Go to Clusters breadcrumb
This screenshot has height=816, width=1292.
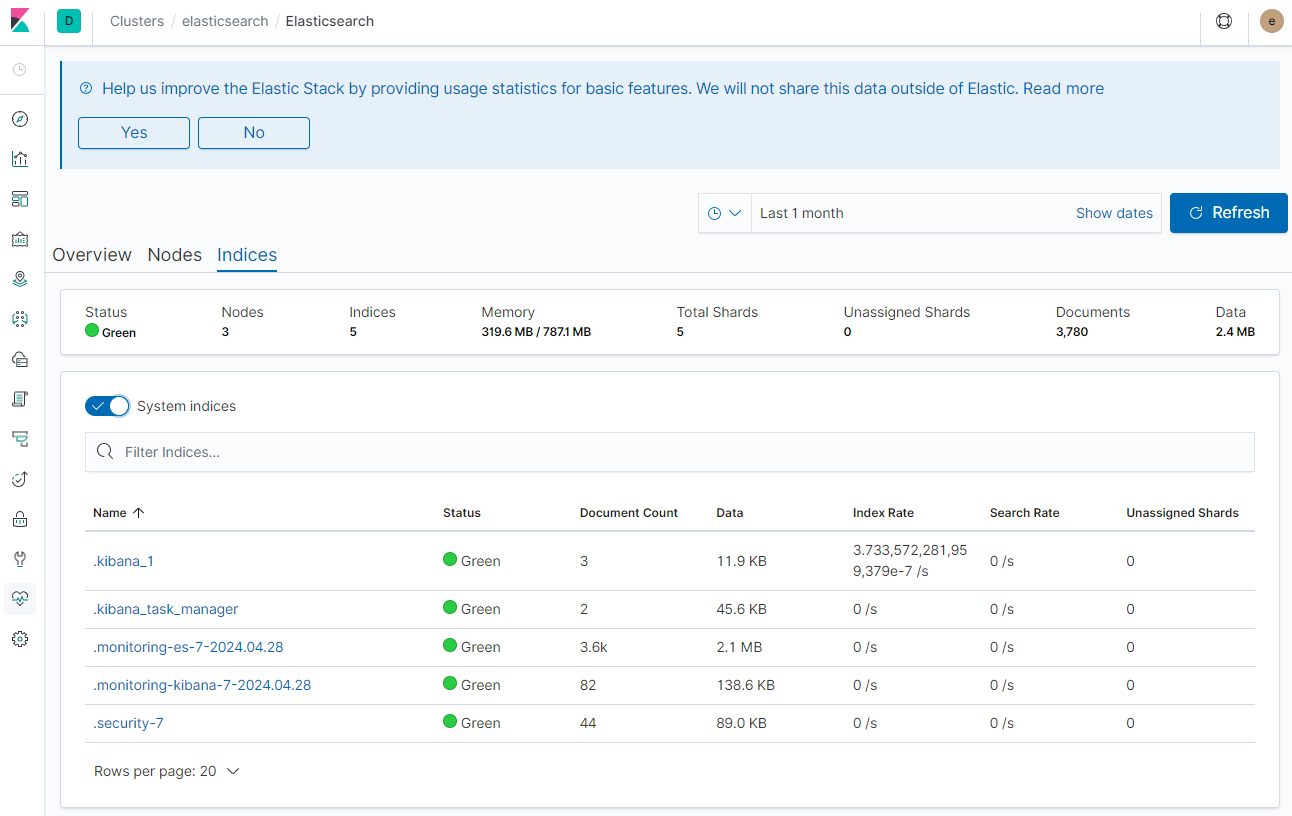(137, 21)
